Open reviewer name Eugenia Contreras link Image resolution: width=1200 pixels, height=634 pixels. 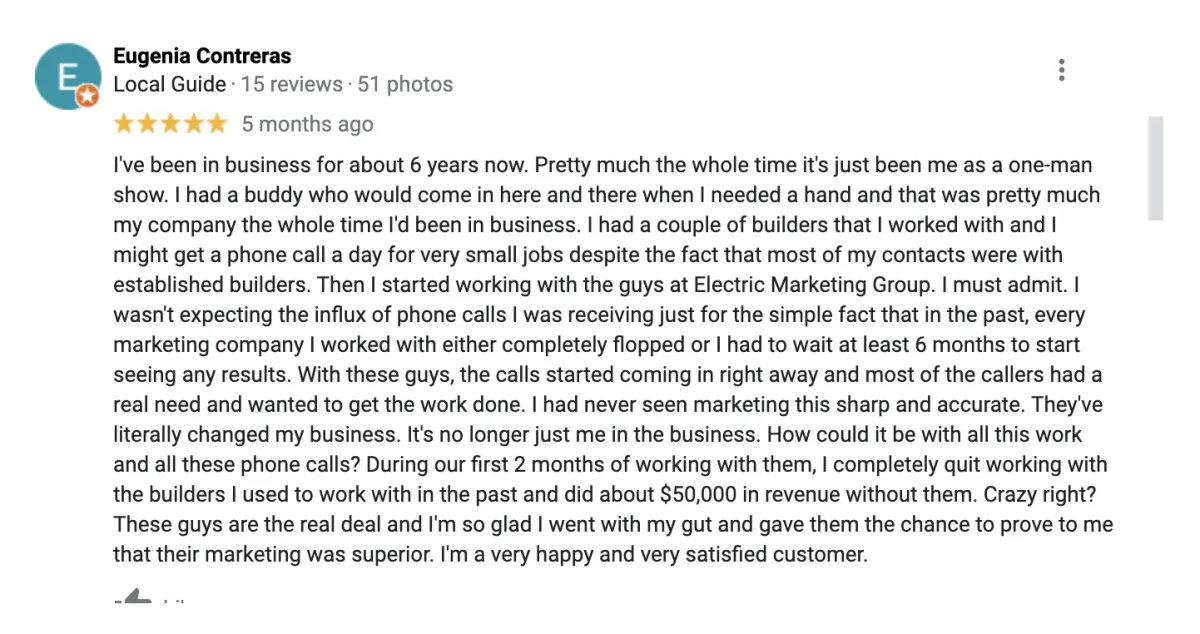tap(202, 56)
